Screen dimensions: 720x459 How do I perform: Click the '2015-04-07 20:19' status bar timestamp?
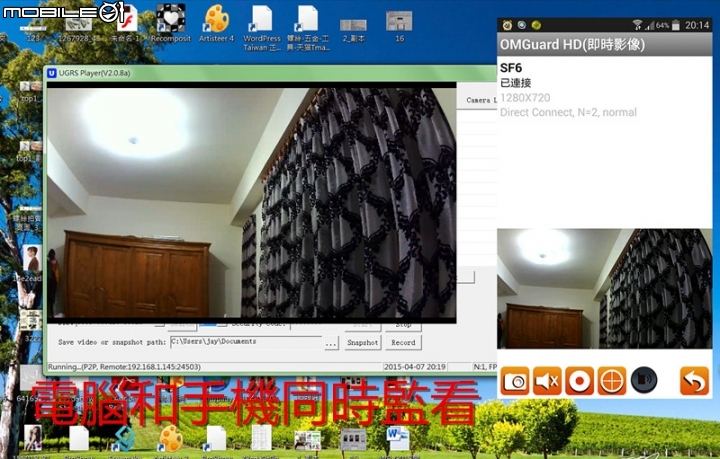coord(415,367)
